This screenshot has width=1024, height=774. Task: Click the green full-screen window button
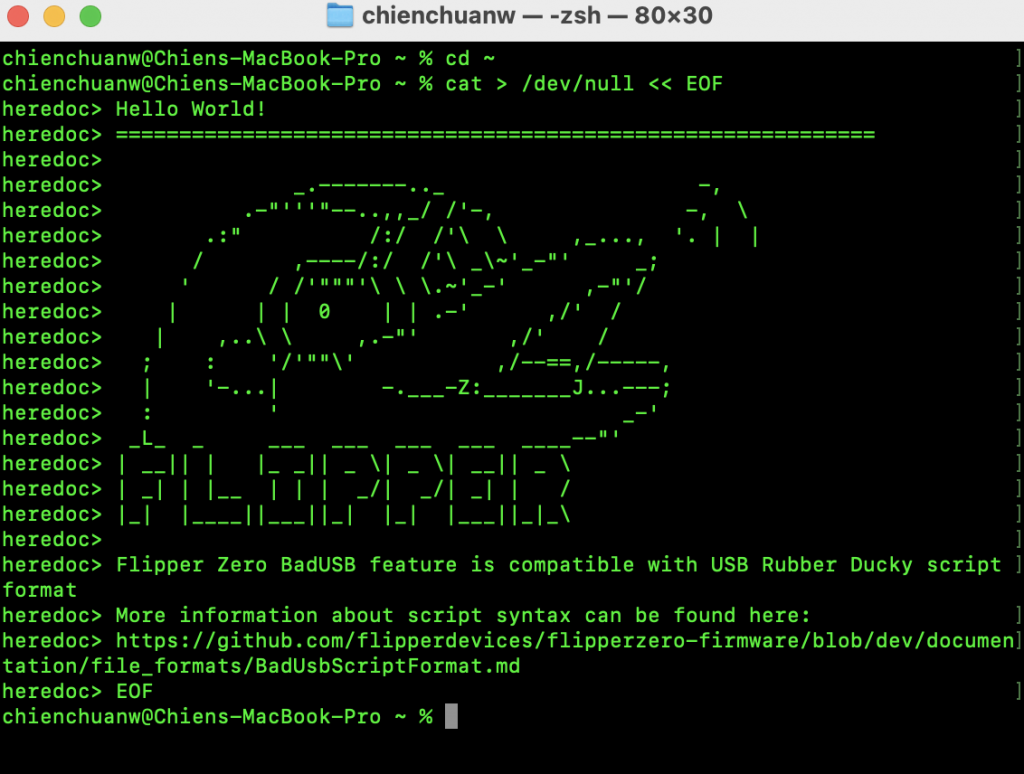pyautogui.click(x=90, y=16)
